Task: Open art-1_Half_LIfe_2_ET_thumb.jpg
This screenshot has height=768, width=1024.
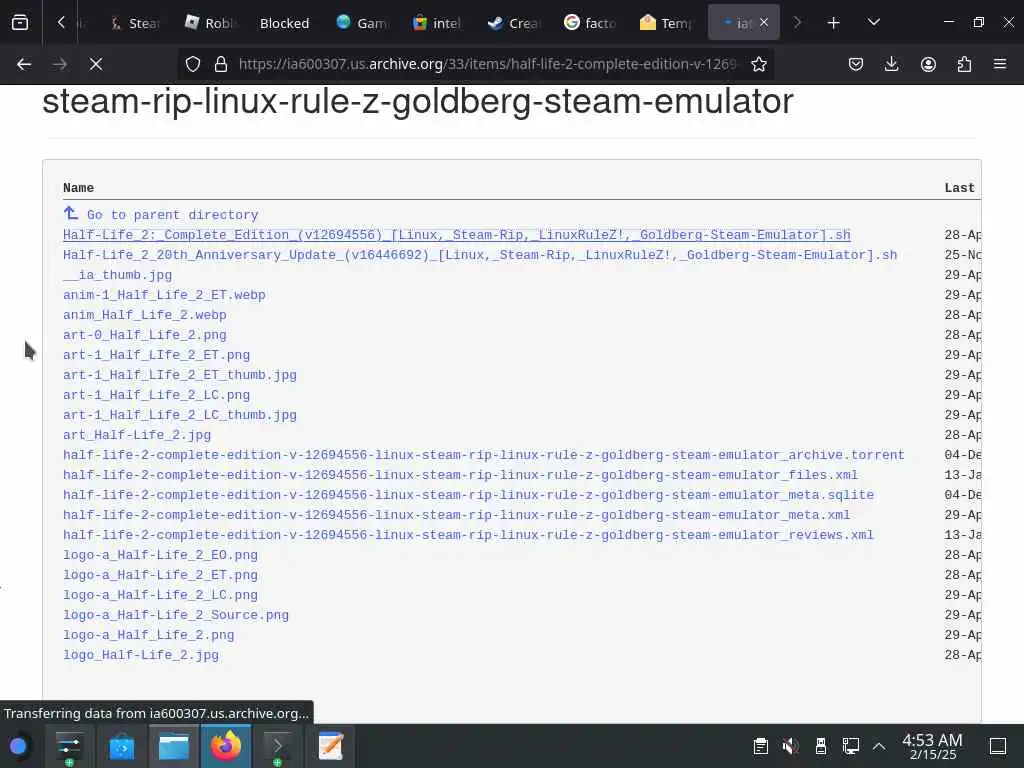Action: (x=180, y=375)
